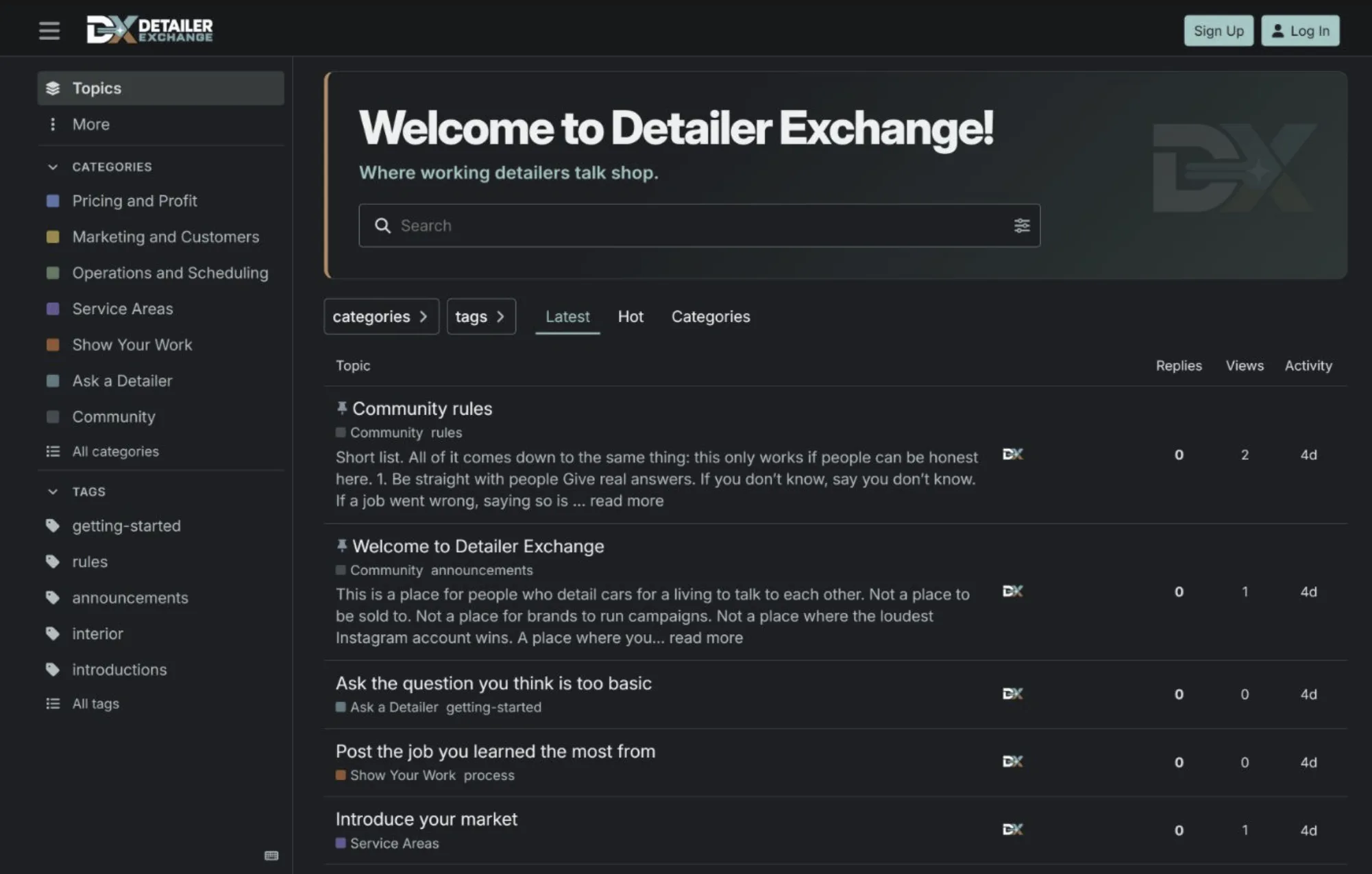The height and width of the screenshot is (874, 1372).
Task: Switch to the Latest tab
Action: (567, 316)
